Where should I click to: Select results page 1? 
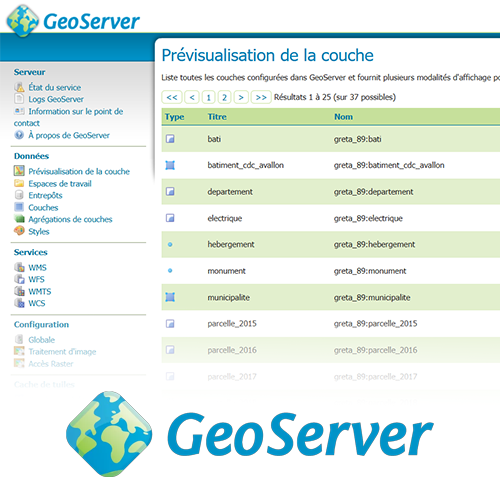(x=209, y=97)
